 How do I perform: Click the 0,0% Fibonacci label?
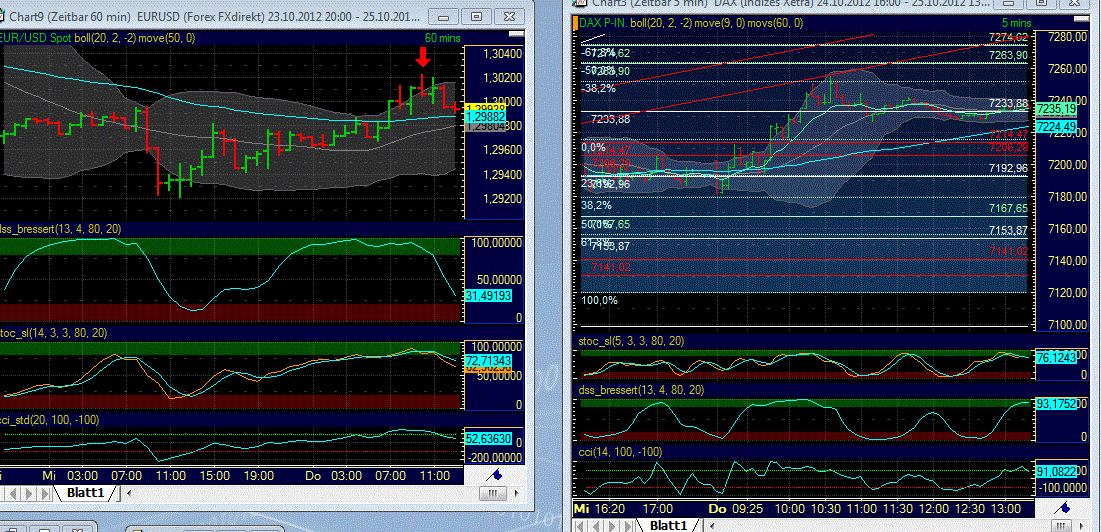[x=593, y=147]
